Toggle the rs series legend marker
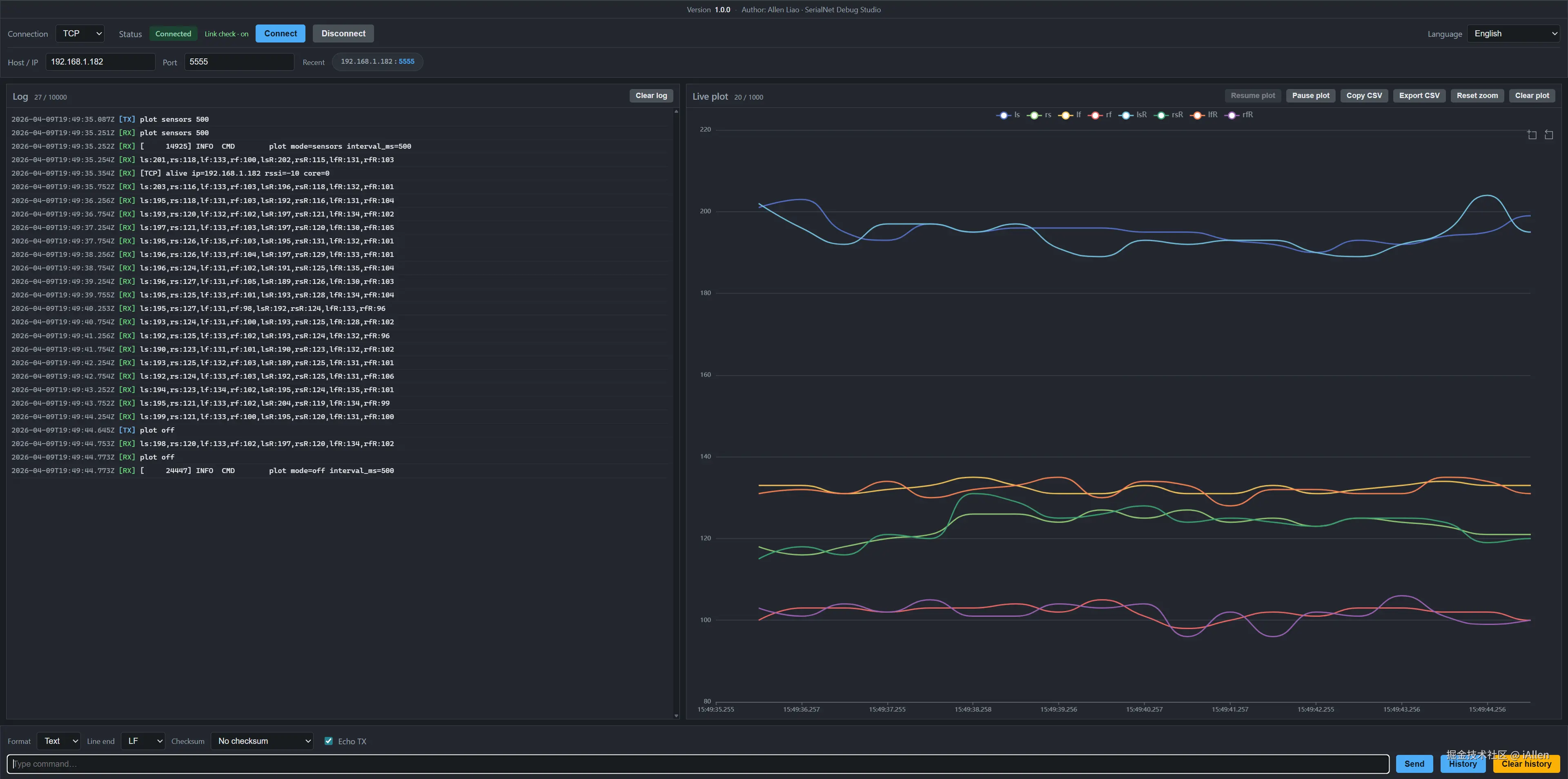This screenshot has height=779, width=1568. [x=1034, y=115]
